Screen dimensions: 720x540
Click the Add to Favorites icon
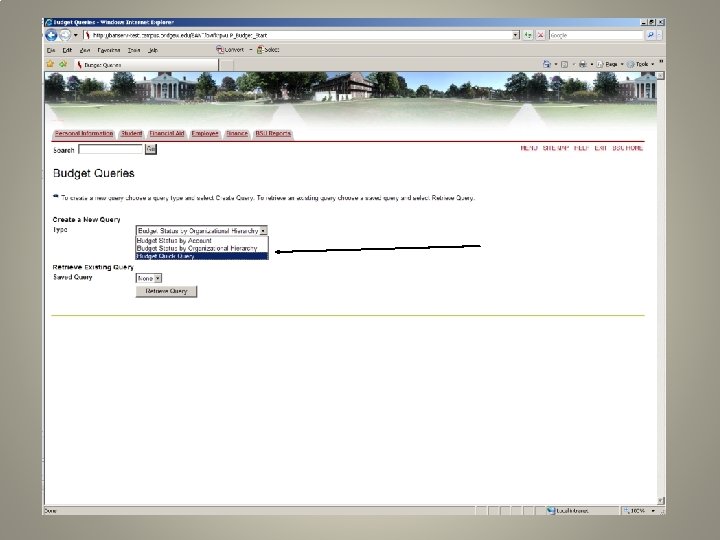point(63,64)
